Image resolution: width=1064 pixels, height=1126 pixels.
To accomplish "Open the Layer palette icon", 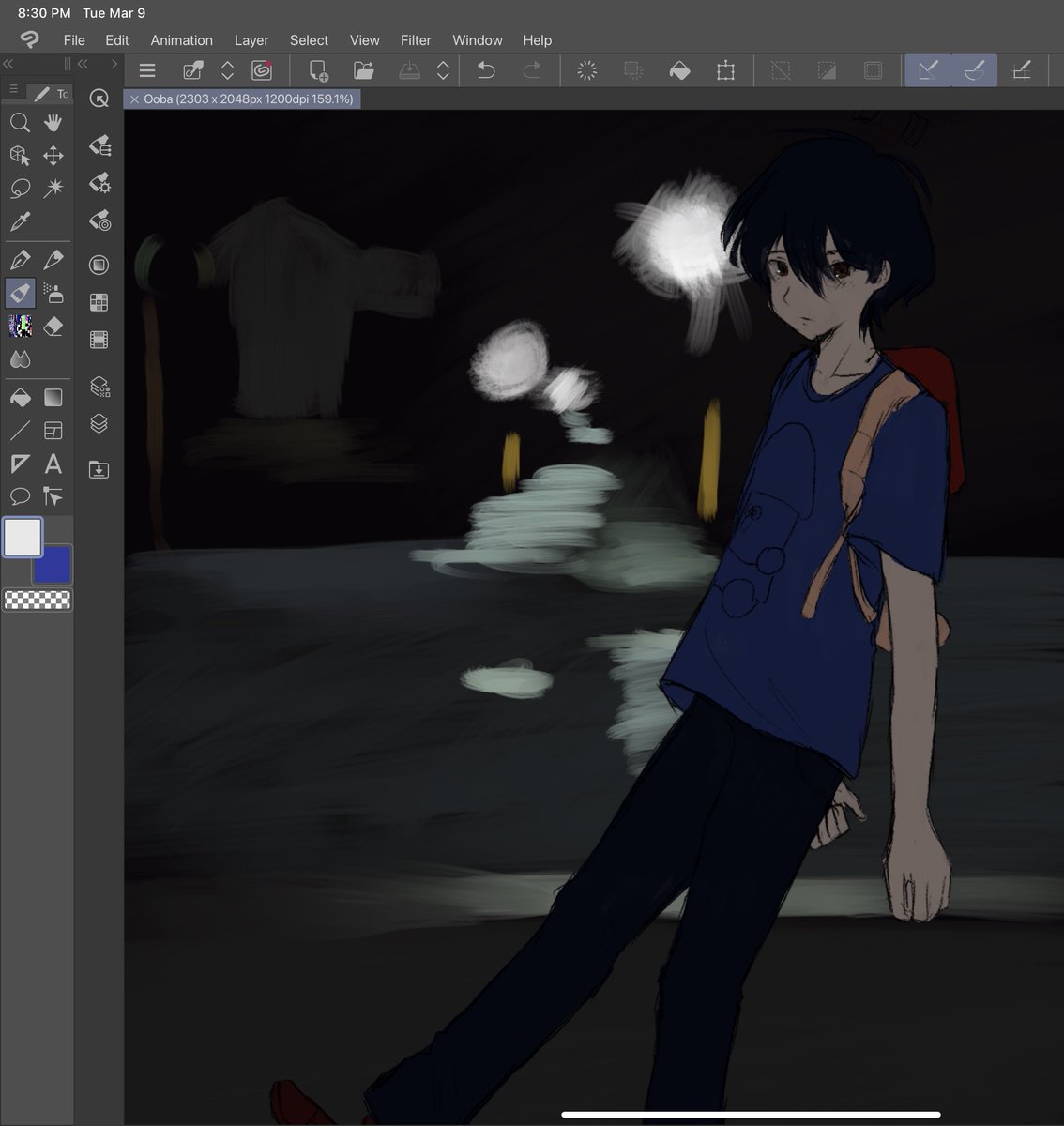I will coord(99,424).
